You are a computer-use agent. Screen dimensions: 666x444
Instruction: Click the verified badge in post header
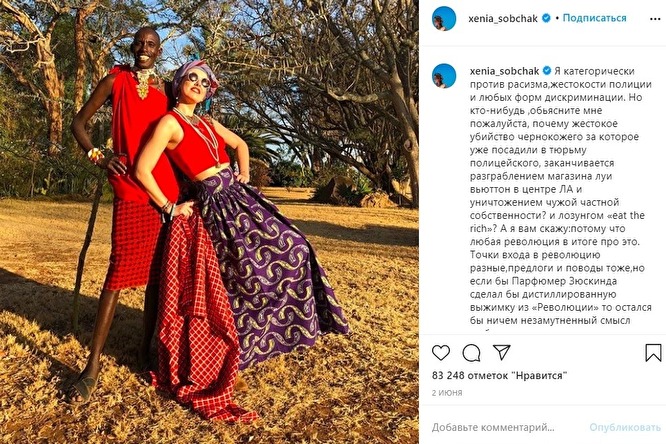click(x=547, y=18)
